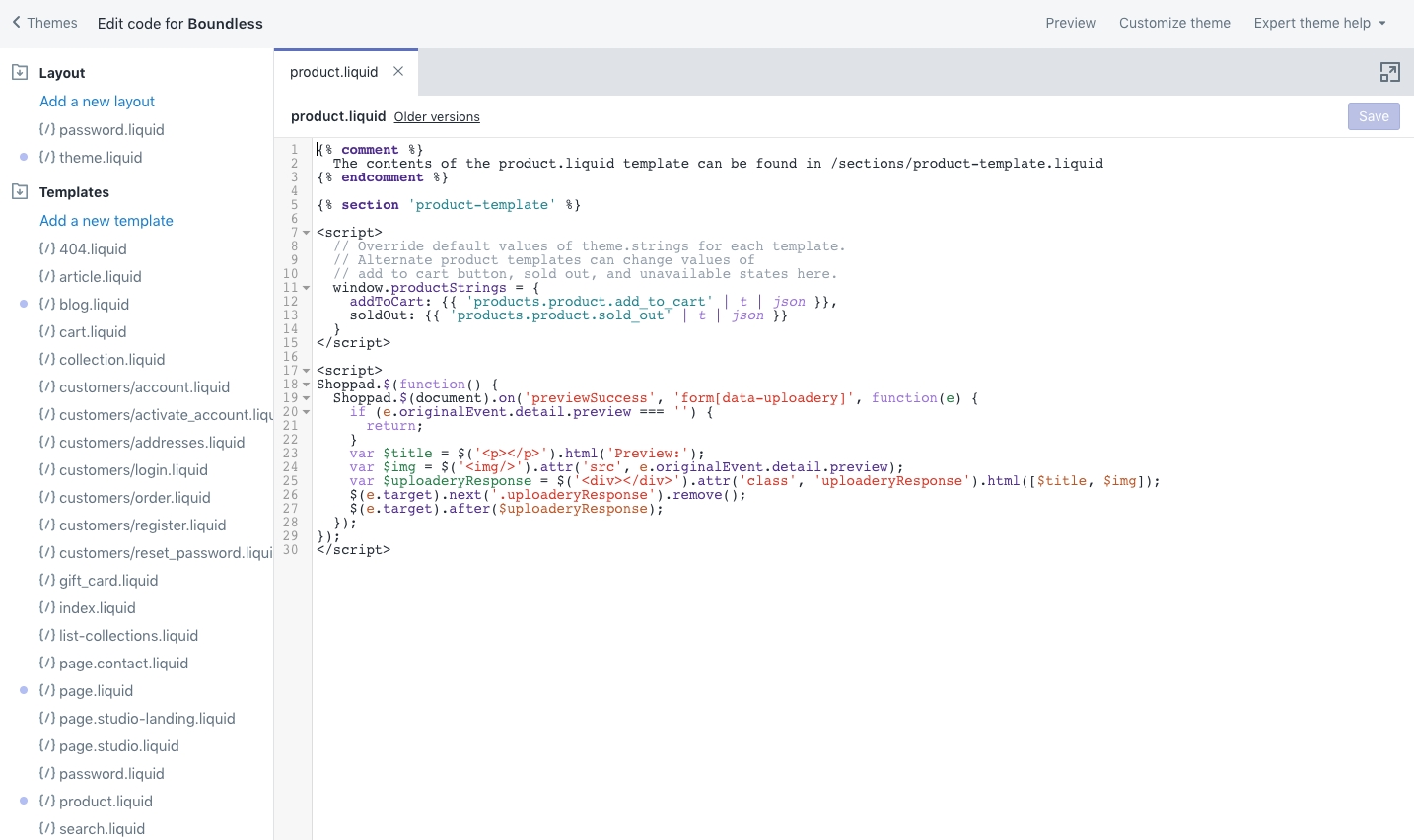Fold code block at line 7
The height and width of the screenshot is (840, 1414).
[306, 233]
